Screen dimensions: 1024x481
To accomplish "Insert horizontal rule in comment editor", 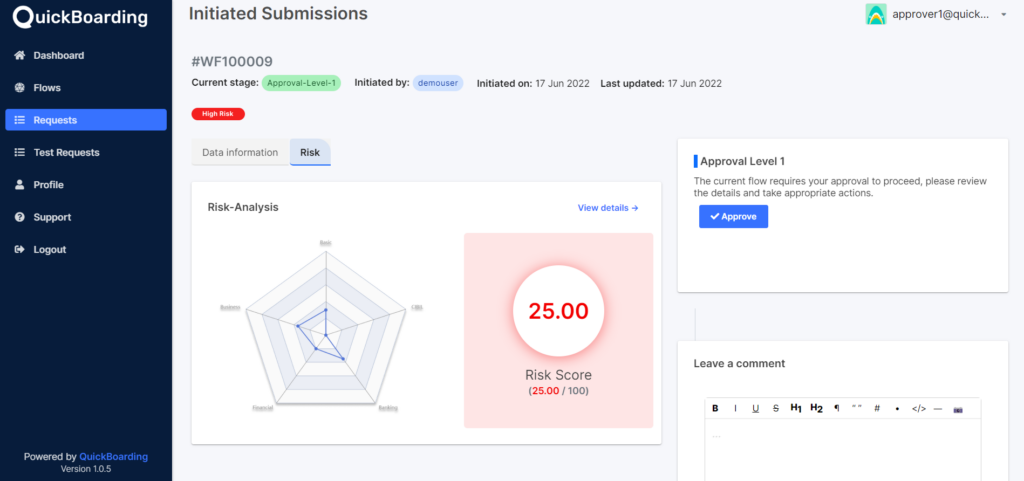I will pos(938,408).
